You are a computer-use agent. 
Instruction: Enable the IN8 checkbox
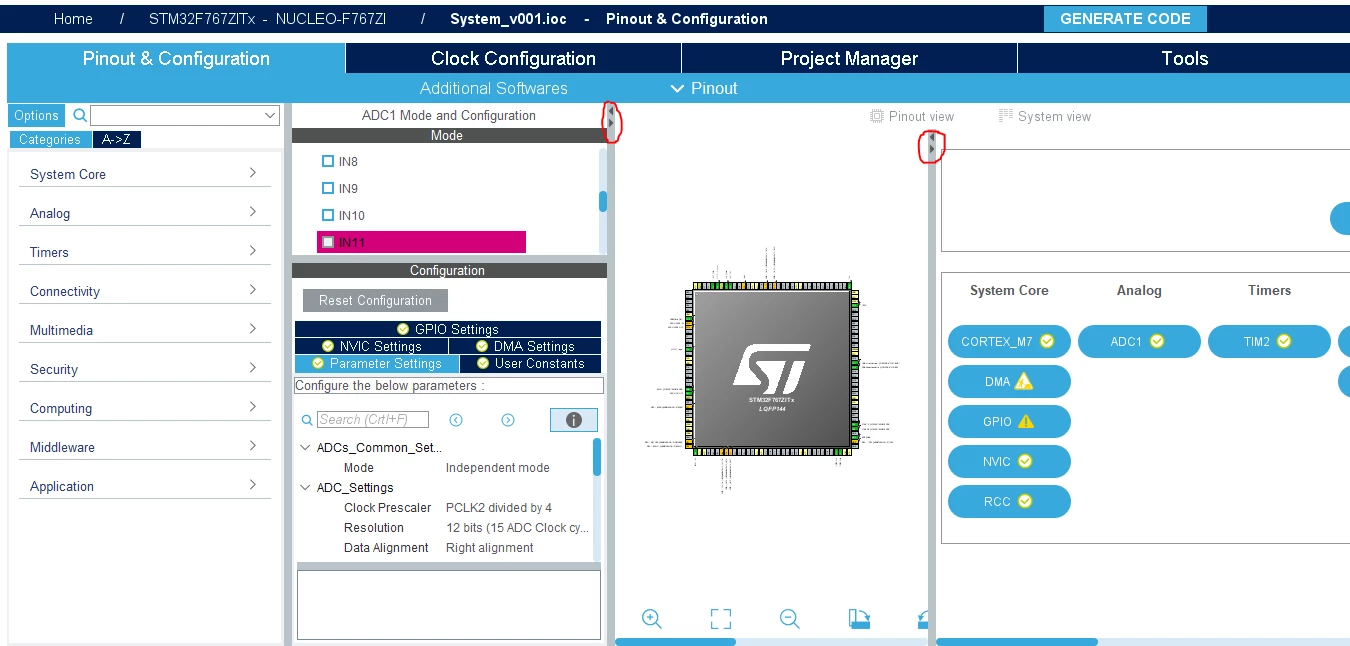328,161
